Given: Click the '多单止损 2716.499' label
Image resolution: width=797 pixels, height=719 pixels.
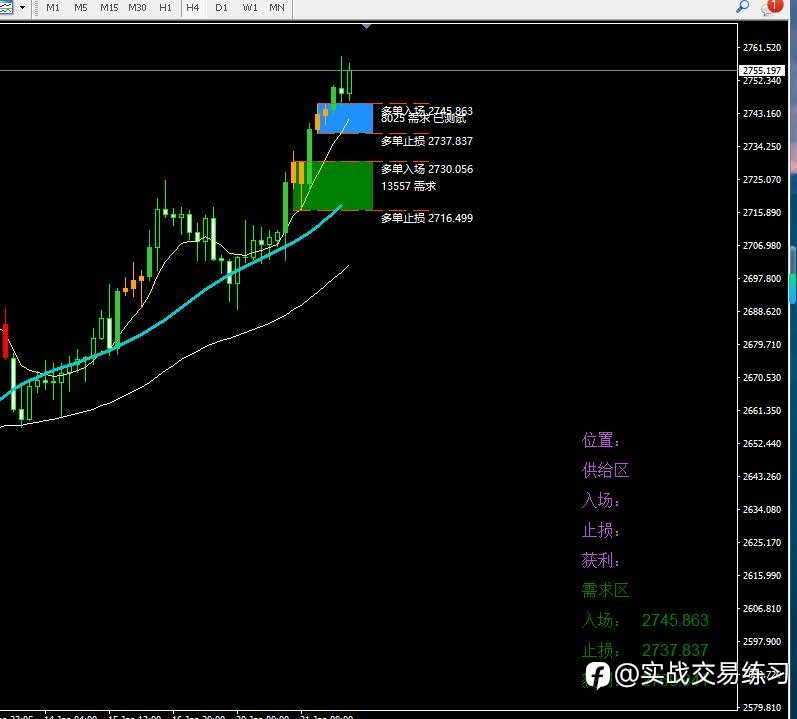Looking at the screenshot, I should pyautogui.click(x=427, y=218).
